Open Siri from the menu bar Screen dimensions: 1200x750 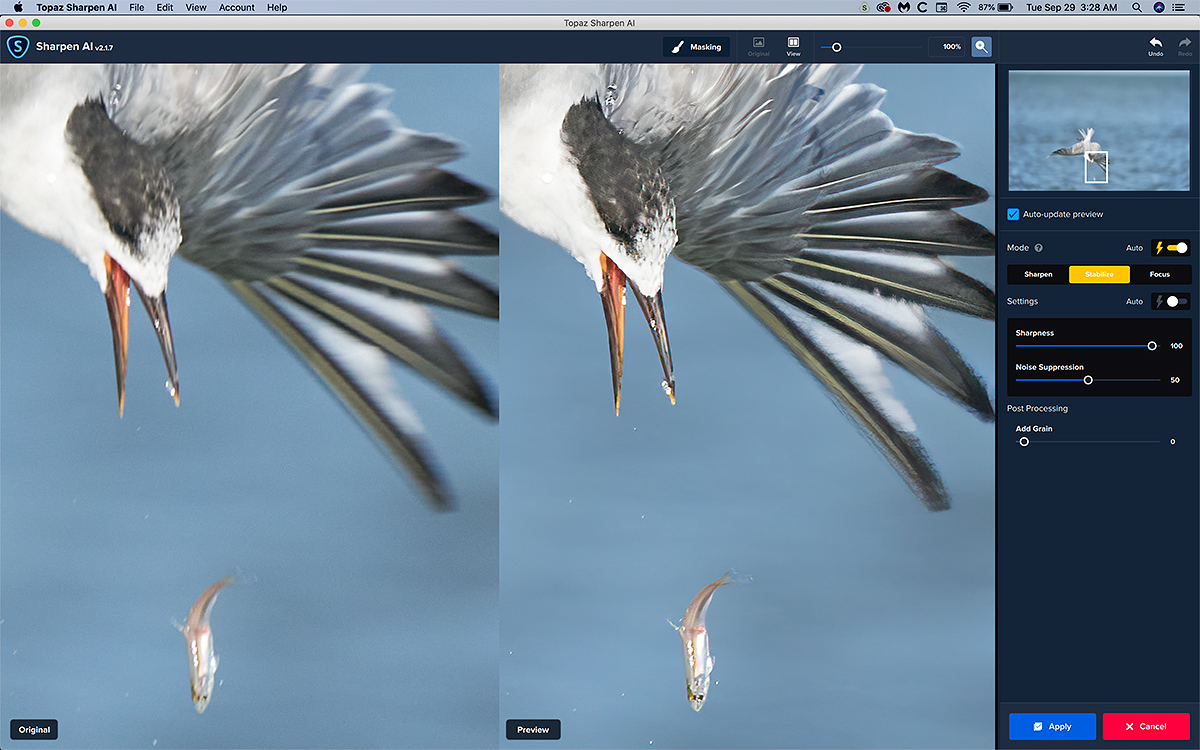pos(1159,7)
